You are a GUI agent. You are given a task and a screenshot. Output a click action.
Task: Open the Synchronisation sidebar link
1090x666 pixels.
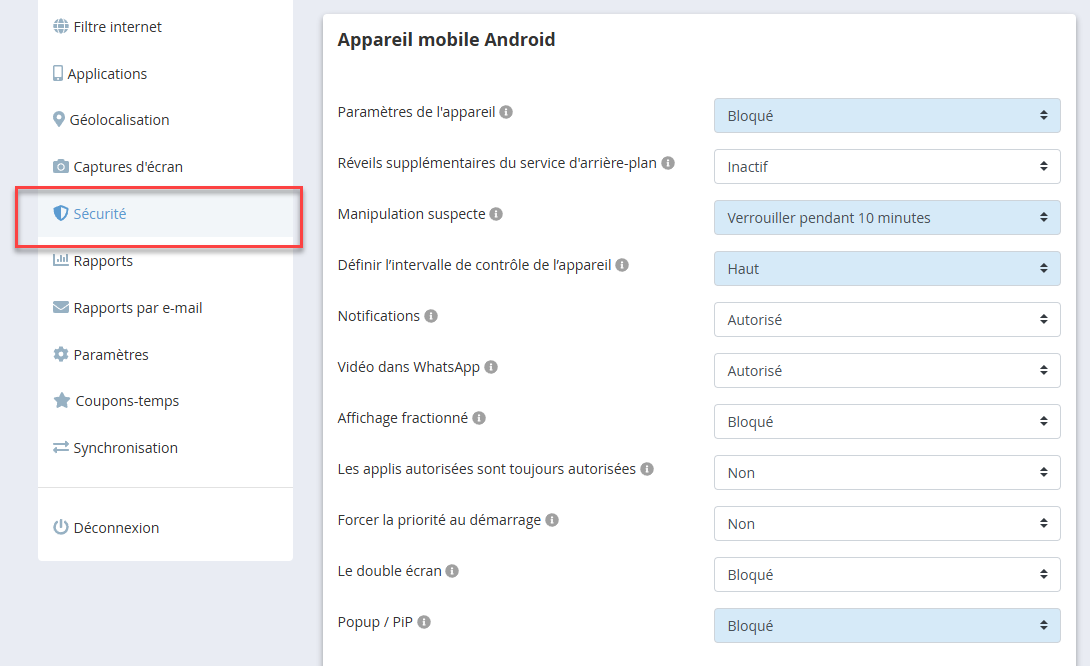point(125,448)
